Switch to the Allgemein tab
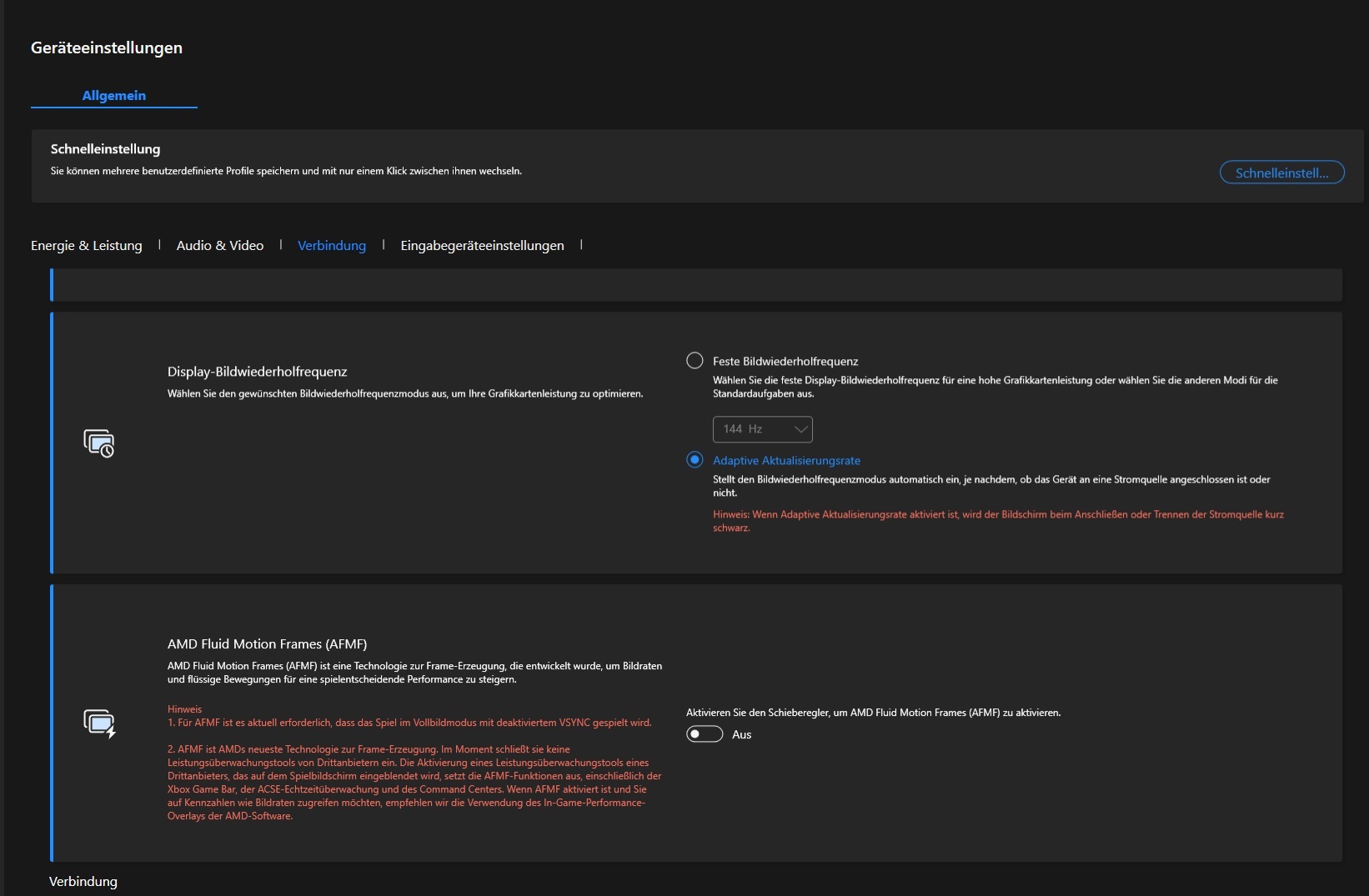The width and height of the screenshot is (1369, 896). point(113,96)
